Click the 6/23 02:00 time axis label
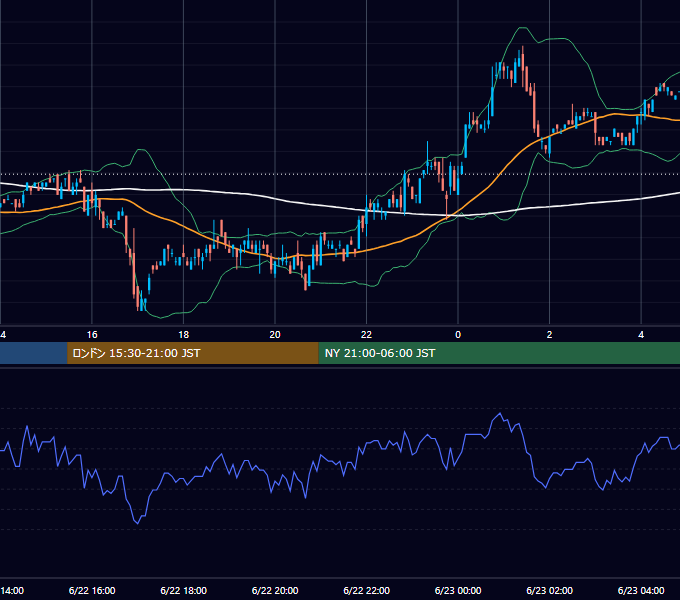This screenshot has width=680, height=600. click(x=549, y=590)
